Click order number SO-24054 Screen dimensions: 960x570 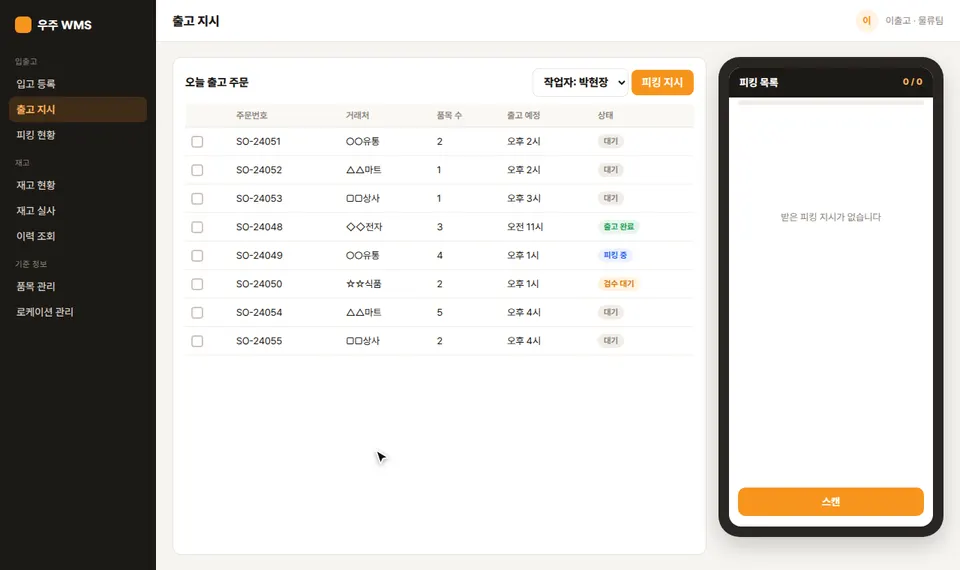(259, 312)
